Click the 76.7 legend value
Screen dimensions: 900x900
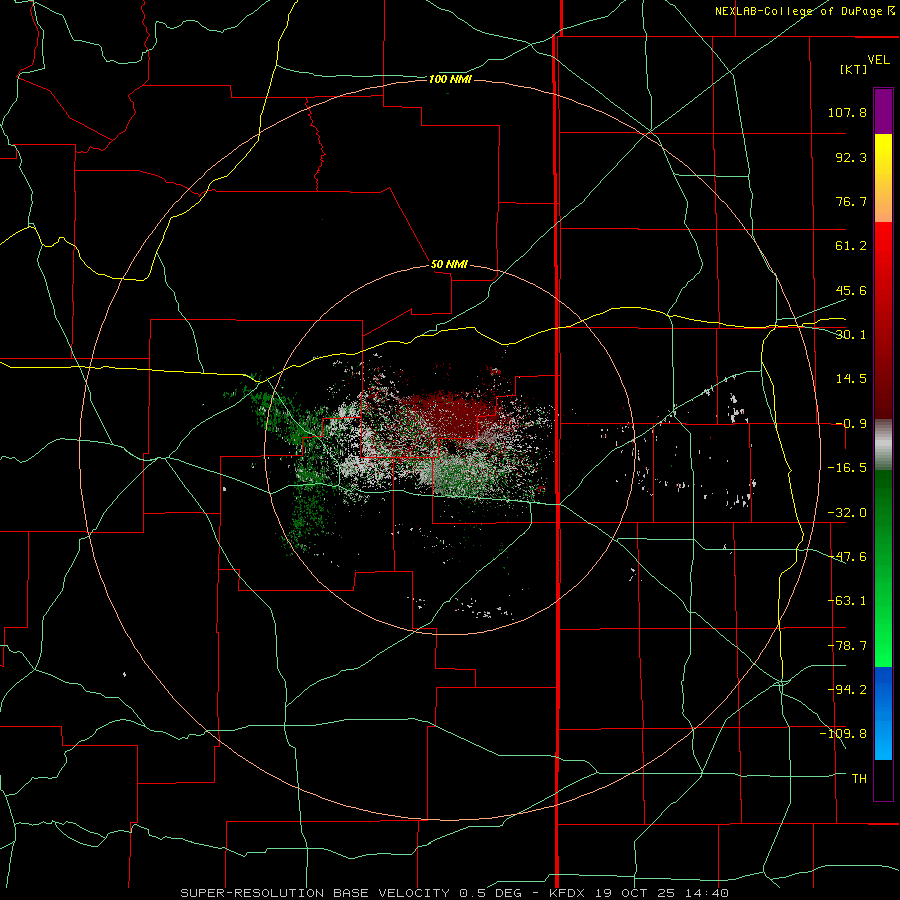851,201
